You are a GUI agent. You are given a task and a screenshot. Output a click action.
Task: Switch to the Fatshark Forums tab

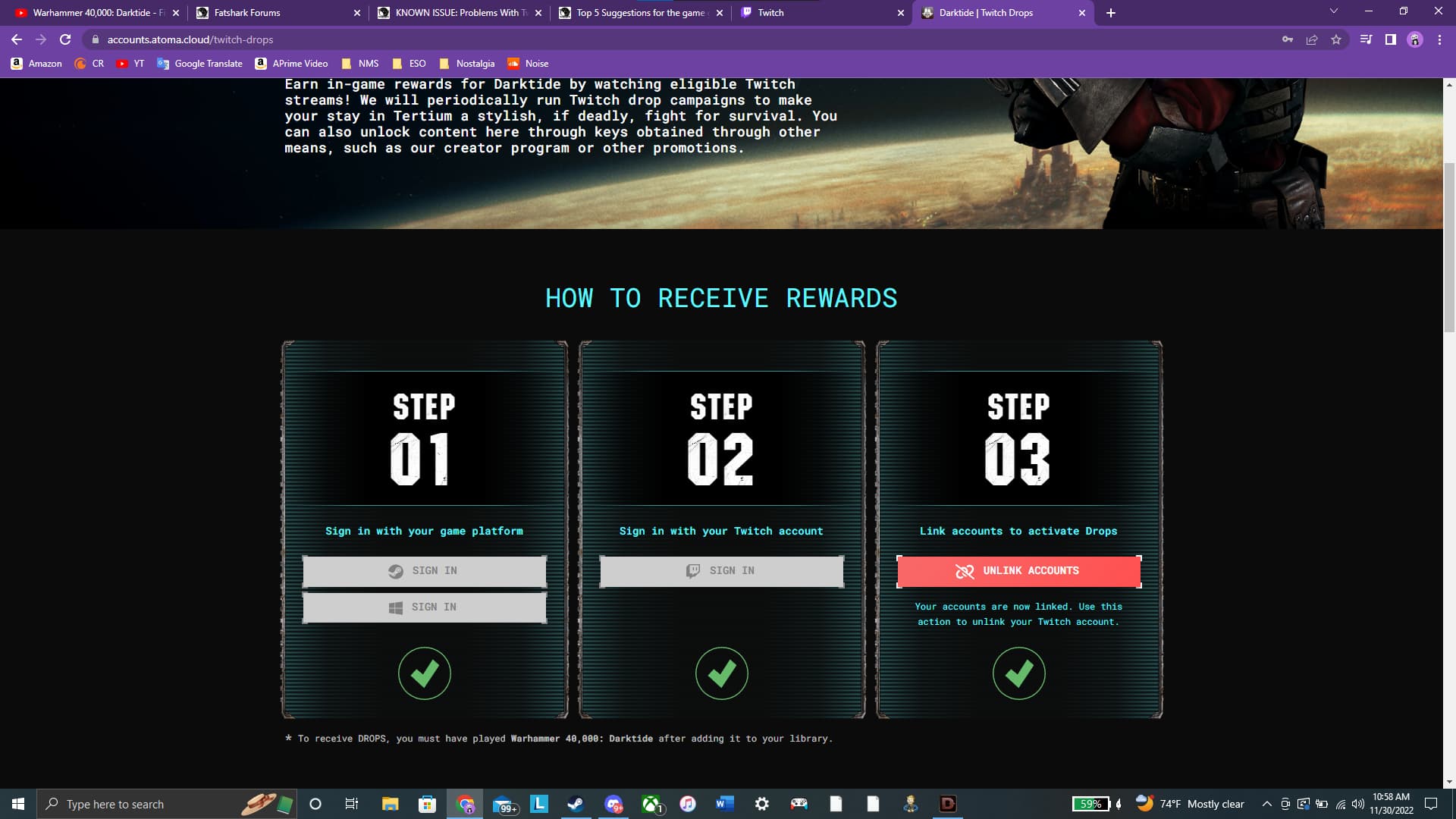(273, 13)
